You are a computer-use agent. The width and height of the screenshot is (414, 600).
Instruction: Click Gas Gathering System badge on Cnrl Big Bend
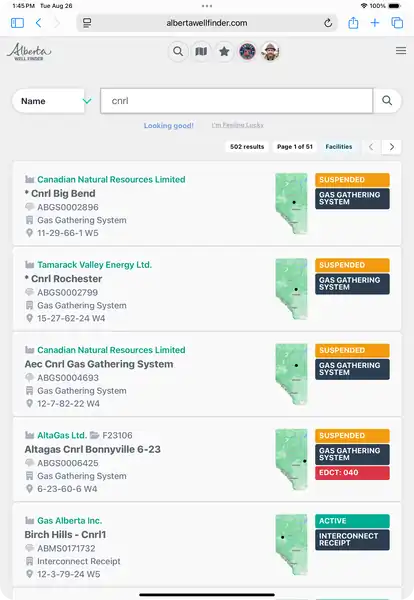coord(352,198)
